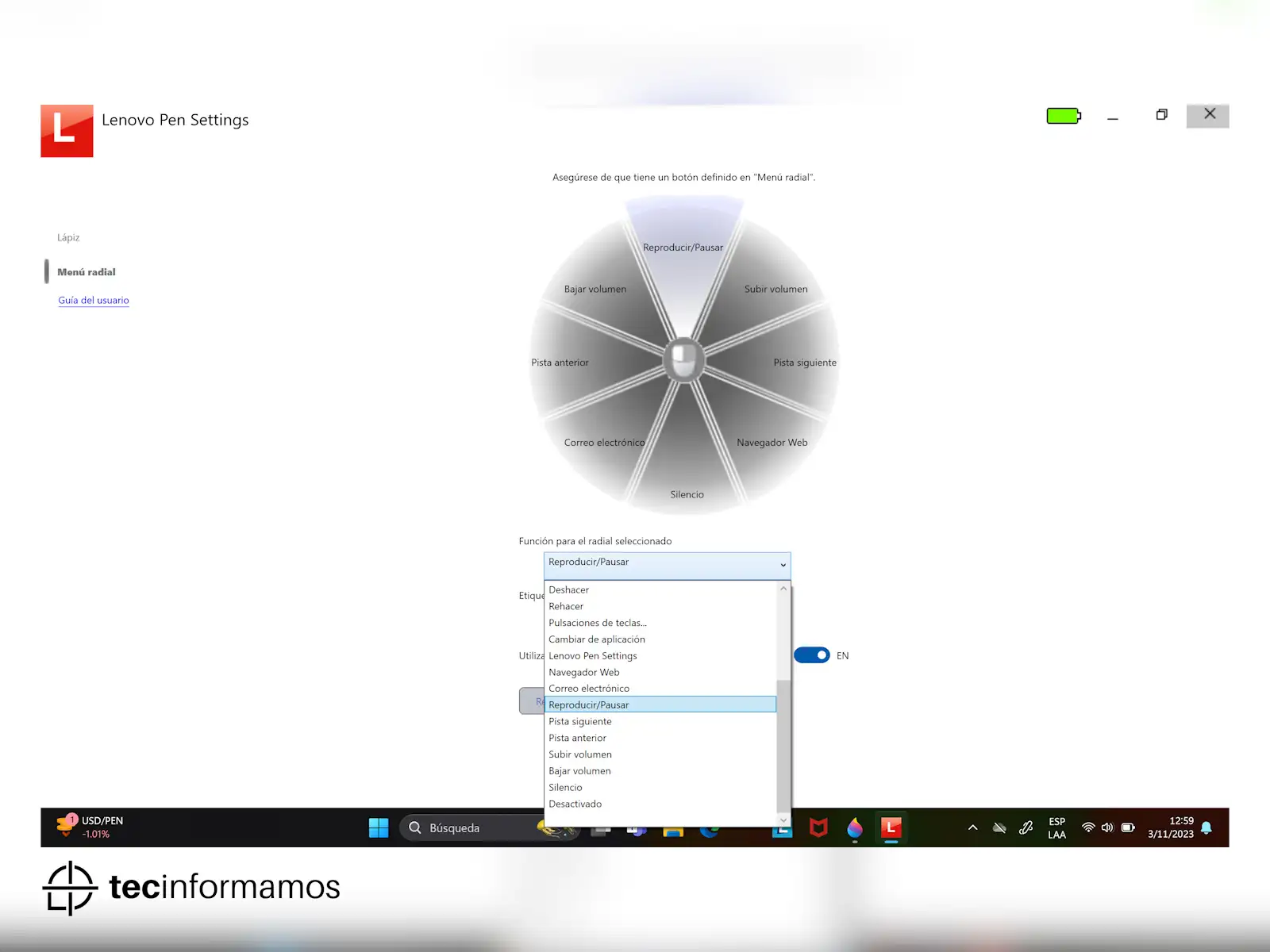The width and height of the screenshot is (1270, 952).
Task: Pick Desactivado in the function list
Action: 575,804
